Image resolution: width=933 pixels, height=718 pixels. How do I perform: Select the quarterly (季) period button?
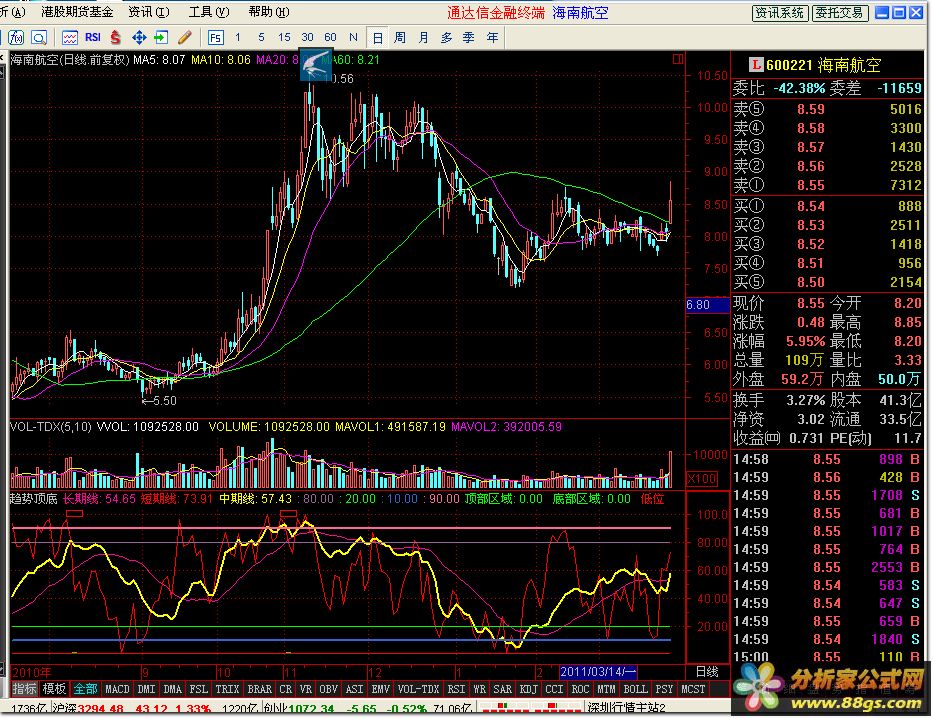tap(469, 37)
